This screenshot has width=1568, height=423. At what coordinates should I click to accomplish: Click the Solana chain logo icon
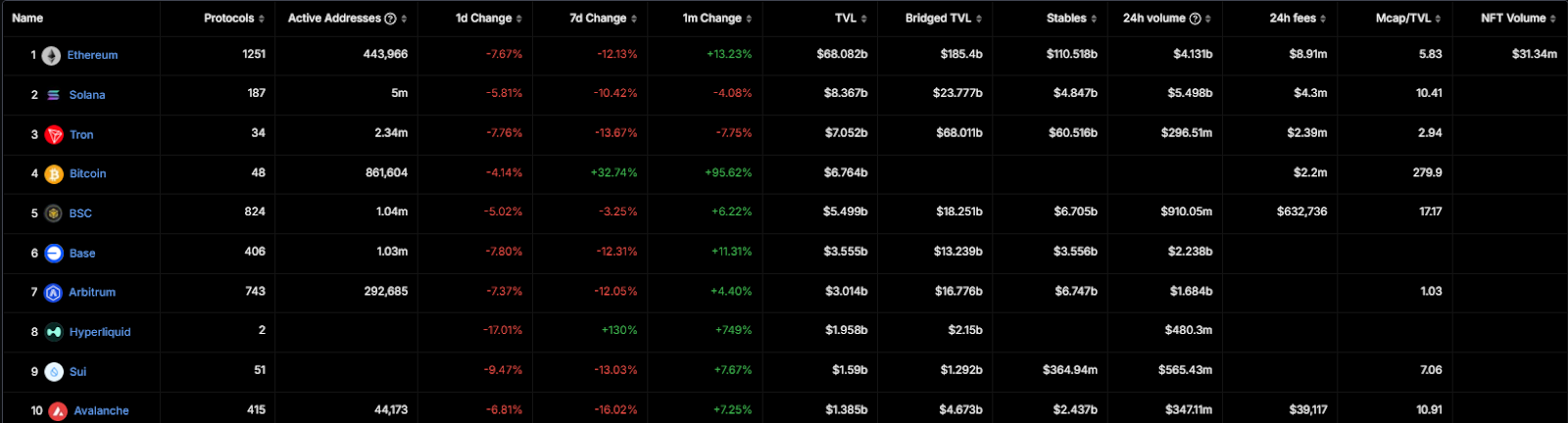click(53, 95)
